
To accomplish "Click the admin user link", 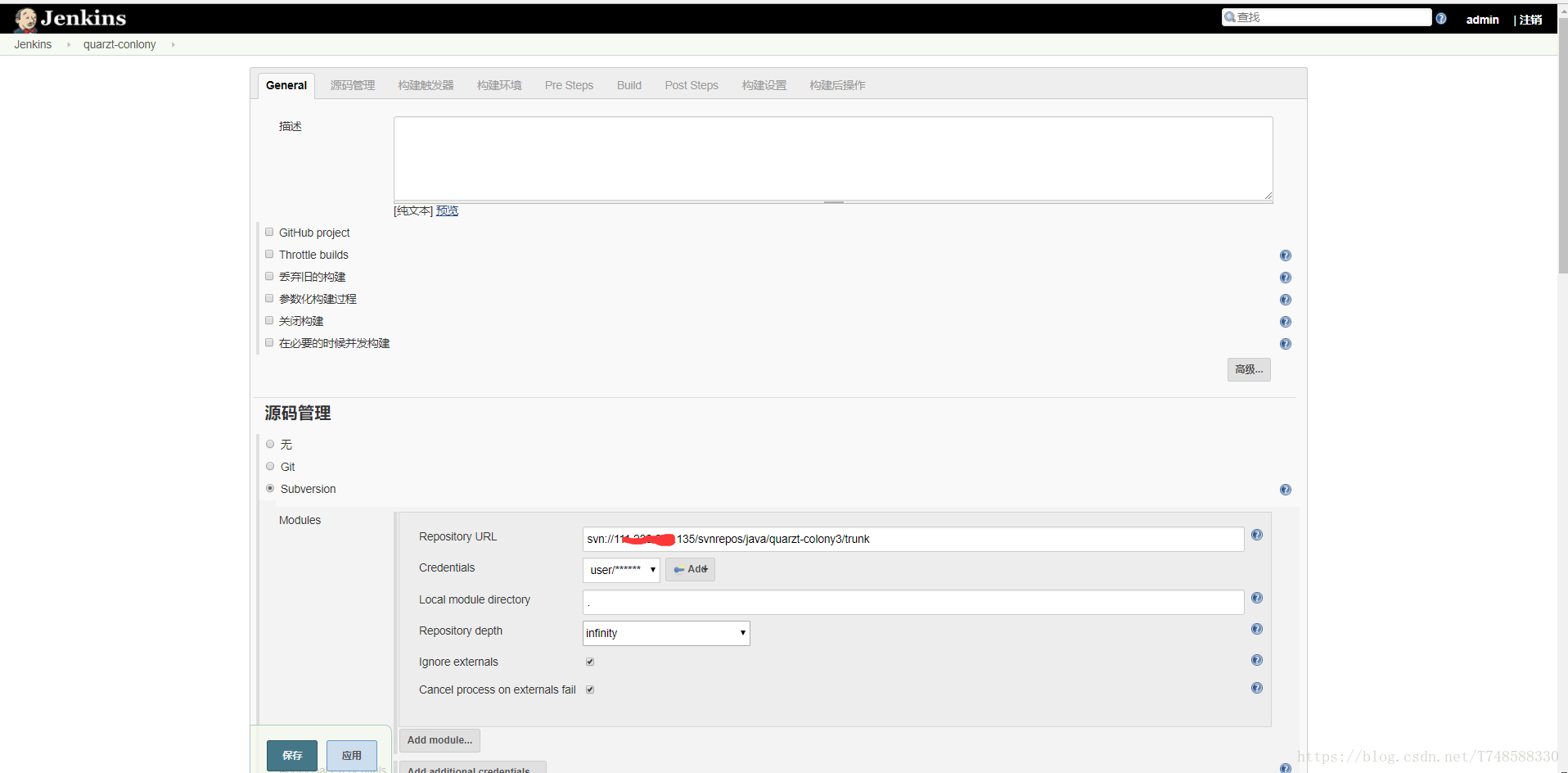I will [1482, 20].
